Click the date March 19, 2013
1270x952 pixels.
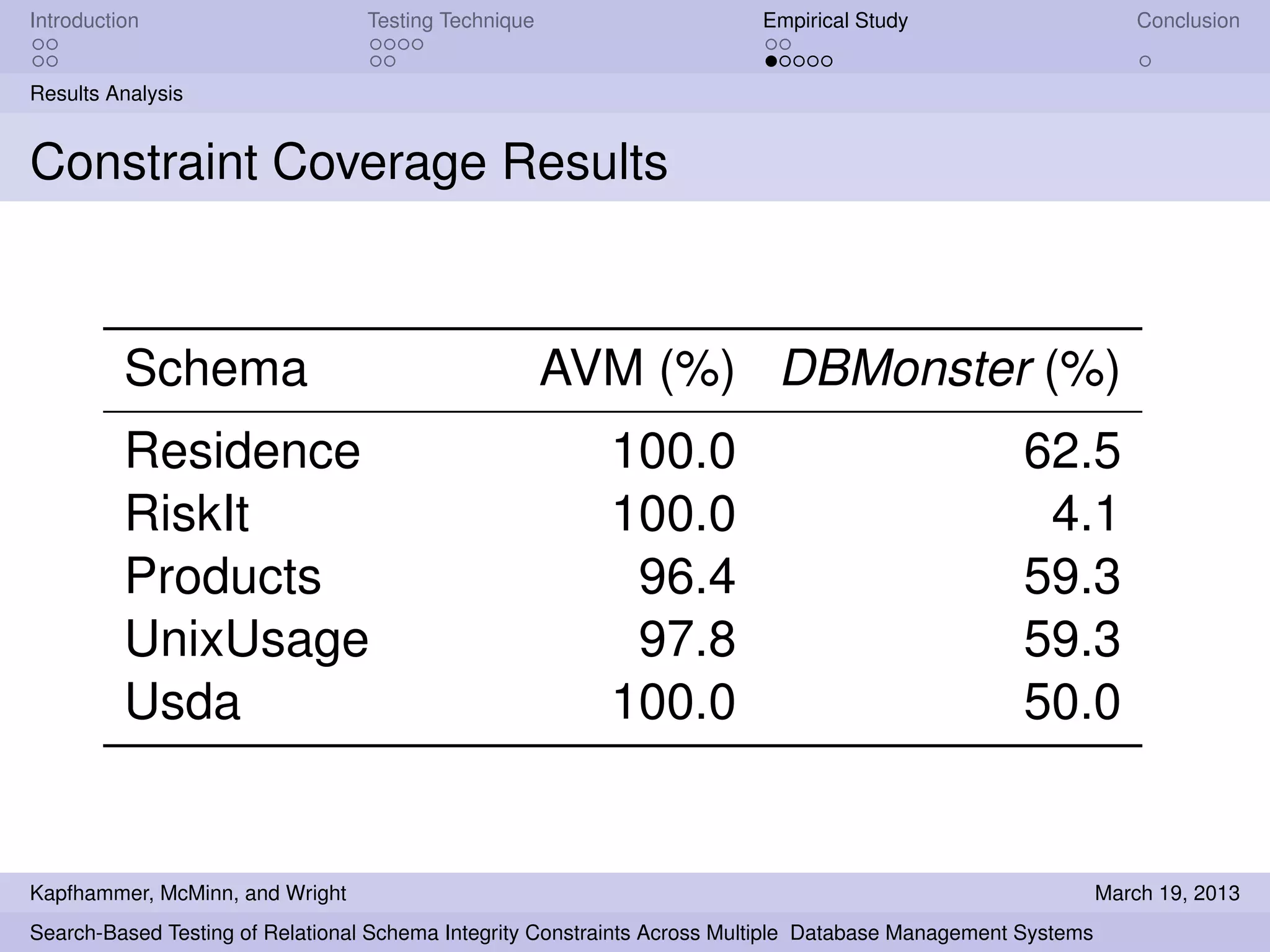coord(1167,893)
